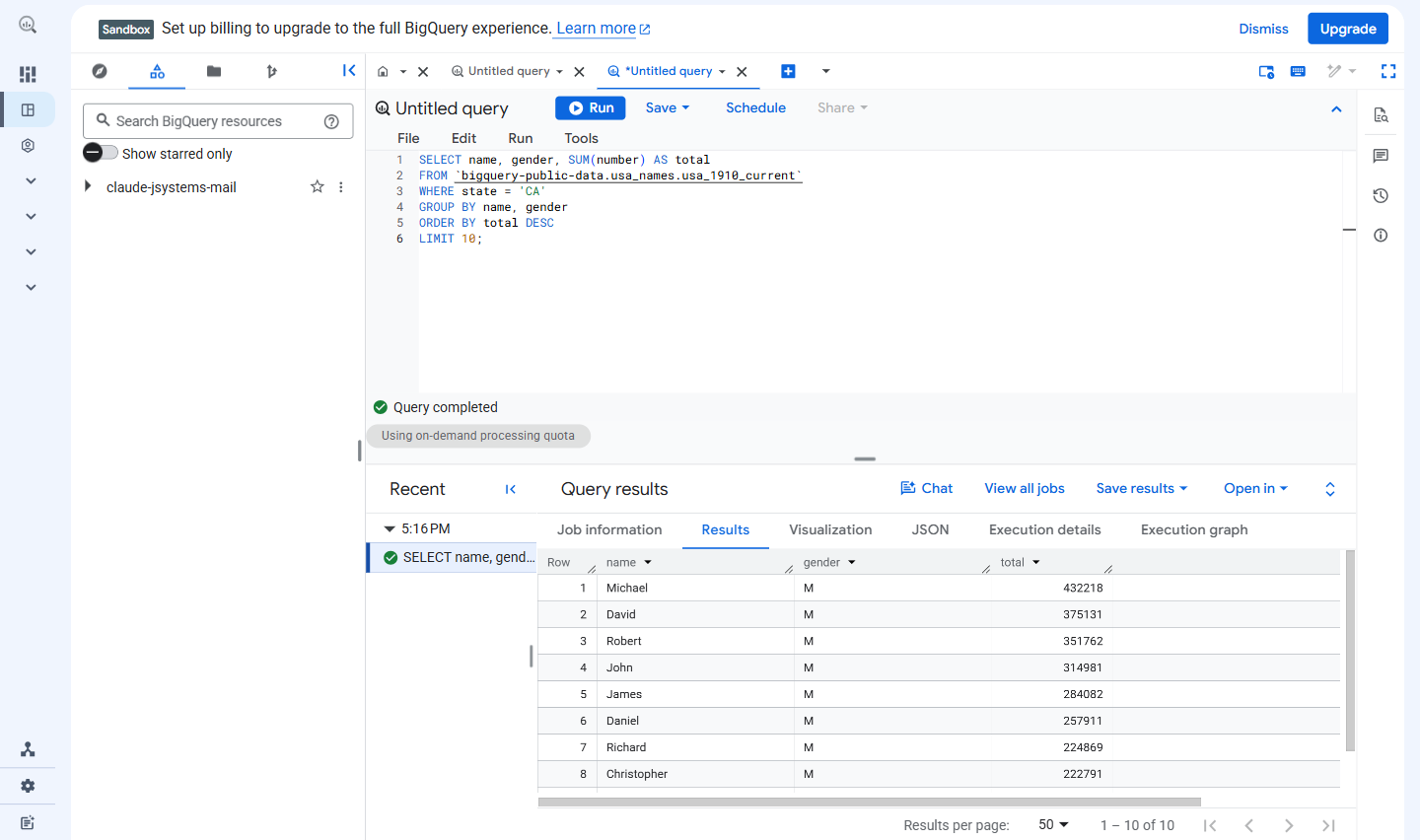Click the Gemini pen assist icon

point(1334,71)
